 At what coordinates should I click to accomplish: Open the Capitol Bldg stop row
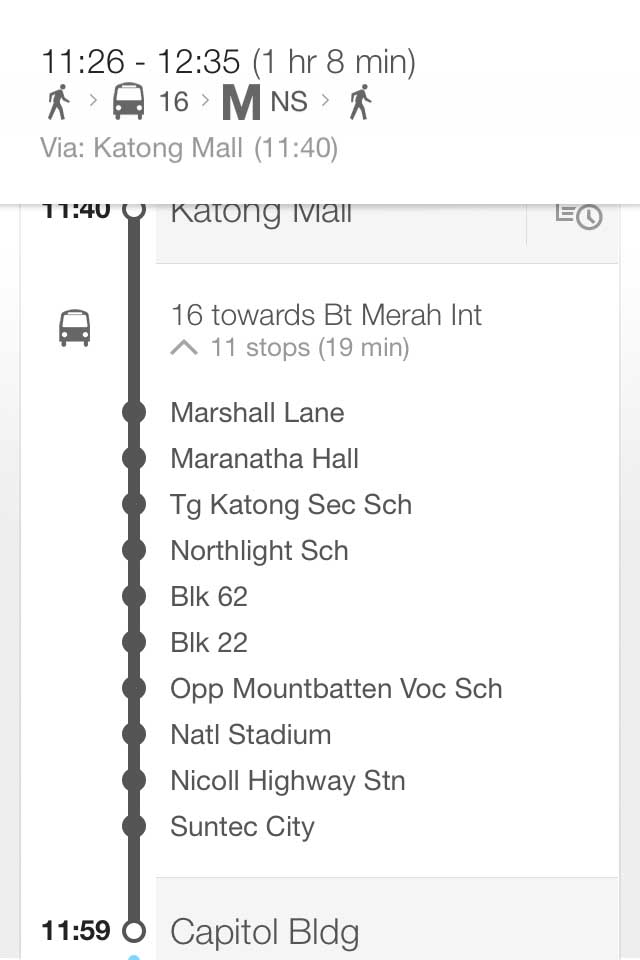click(x=264, y=932)
